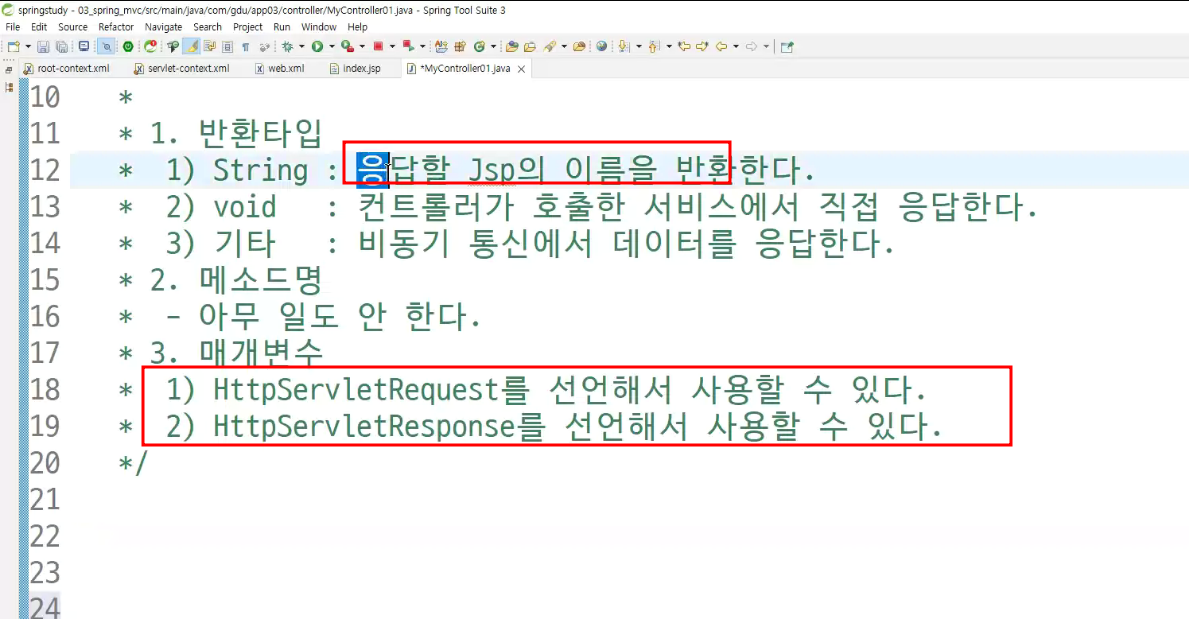Open the Window menu

pos(318,27)
